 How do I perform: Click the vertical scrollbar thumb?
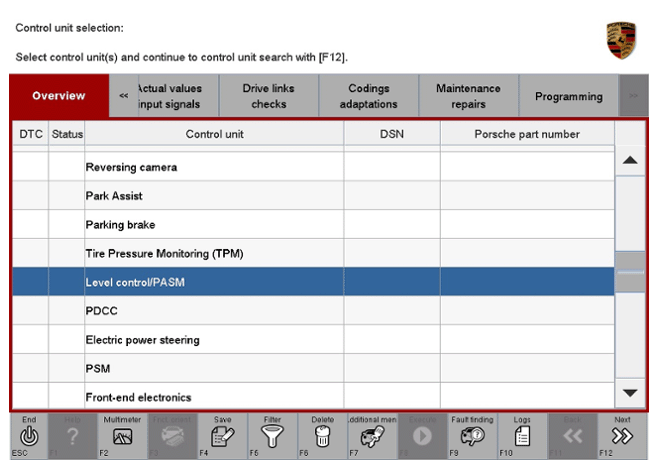(x=630, y=272)
